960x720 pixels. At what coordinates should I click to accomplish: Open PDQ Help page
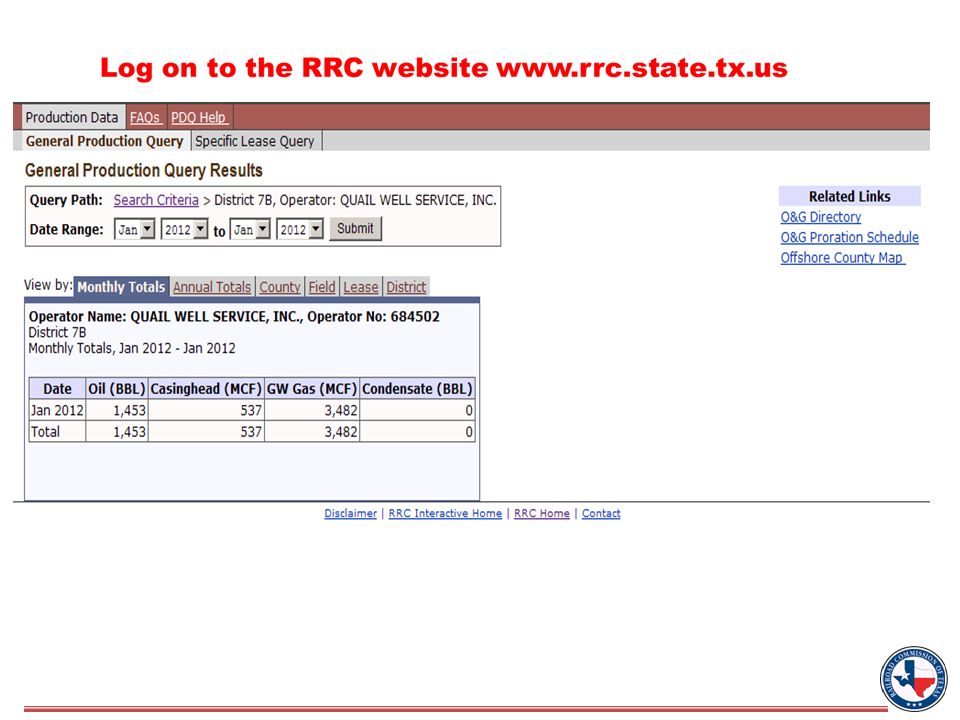tap(199, 118)
